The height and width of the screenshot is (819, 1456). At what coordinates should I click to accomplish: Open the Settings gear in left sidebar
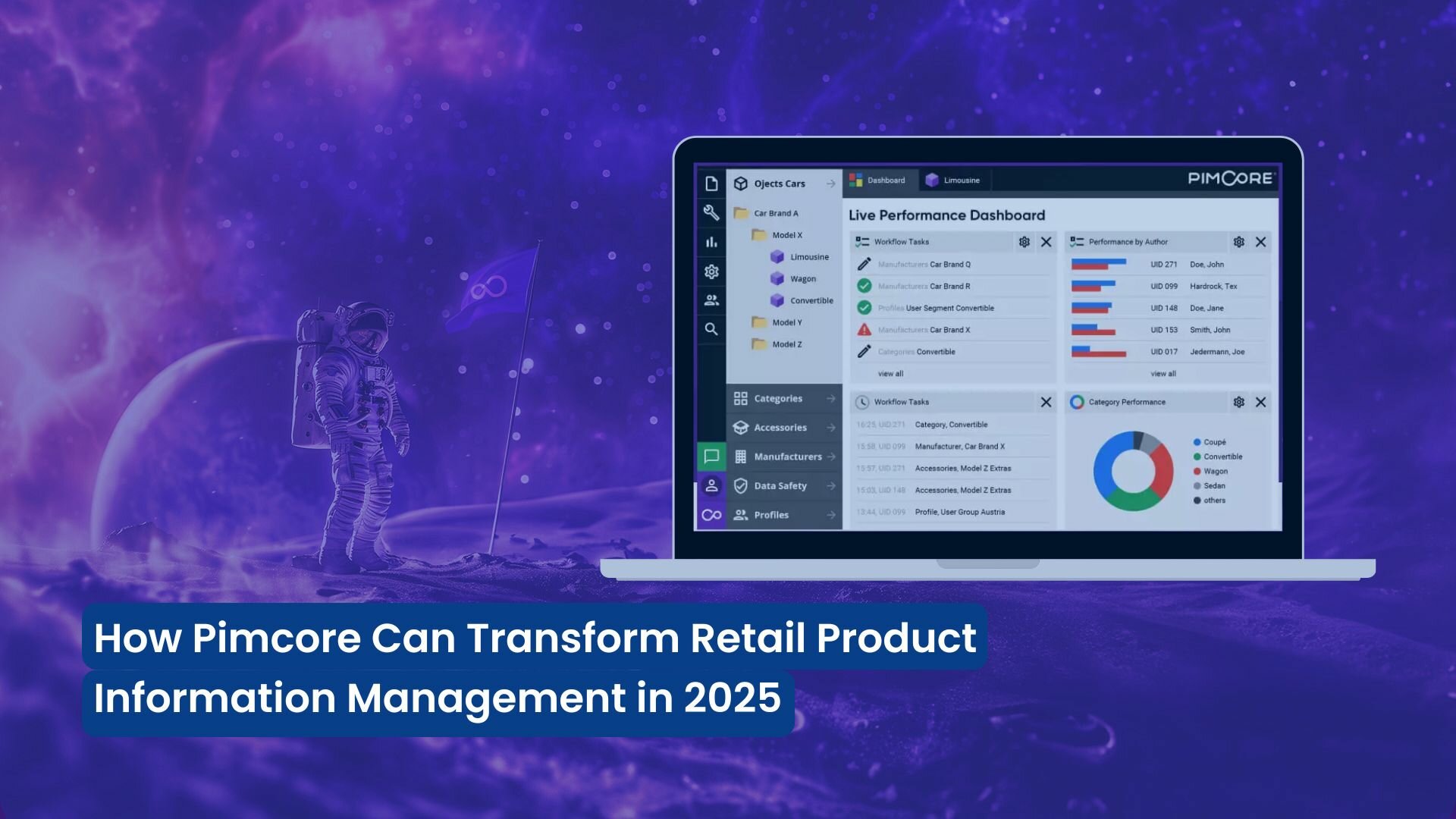click(x=711, y=271)
